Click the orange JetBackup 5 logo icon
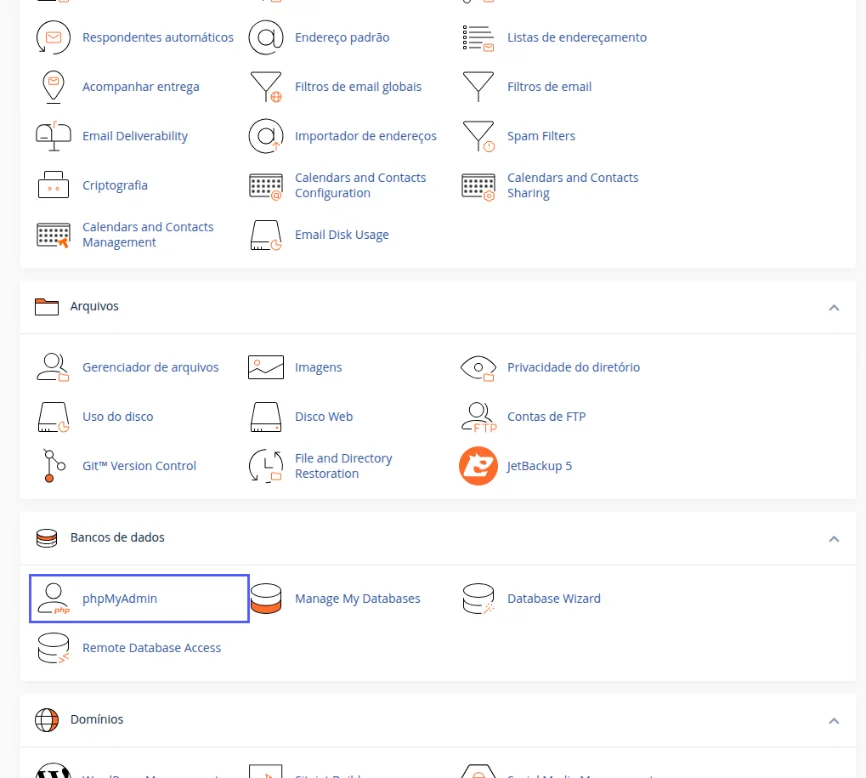Screen dimensions: 866x778 tap(478, 466)
